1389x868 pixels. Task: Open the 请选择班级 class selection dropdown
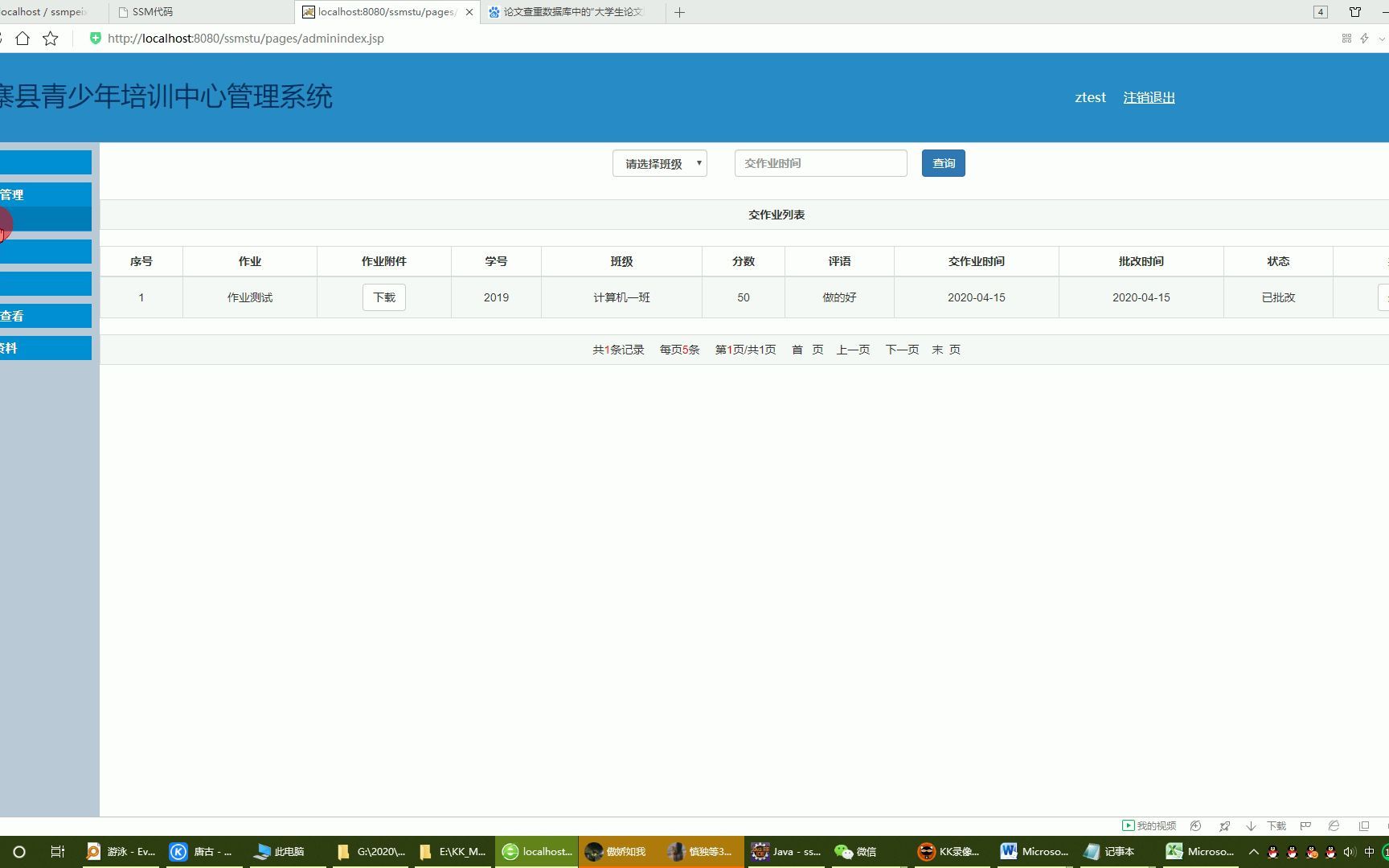658,163
